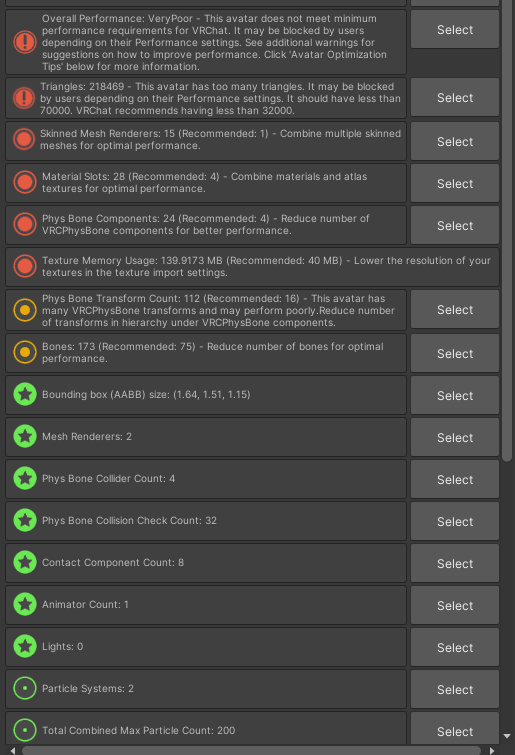Click the red circle icon next to Skinned Mesh Renderers

24,140
